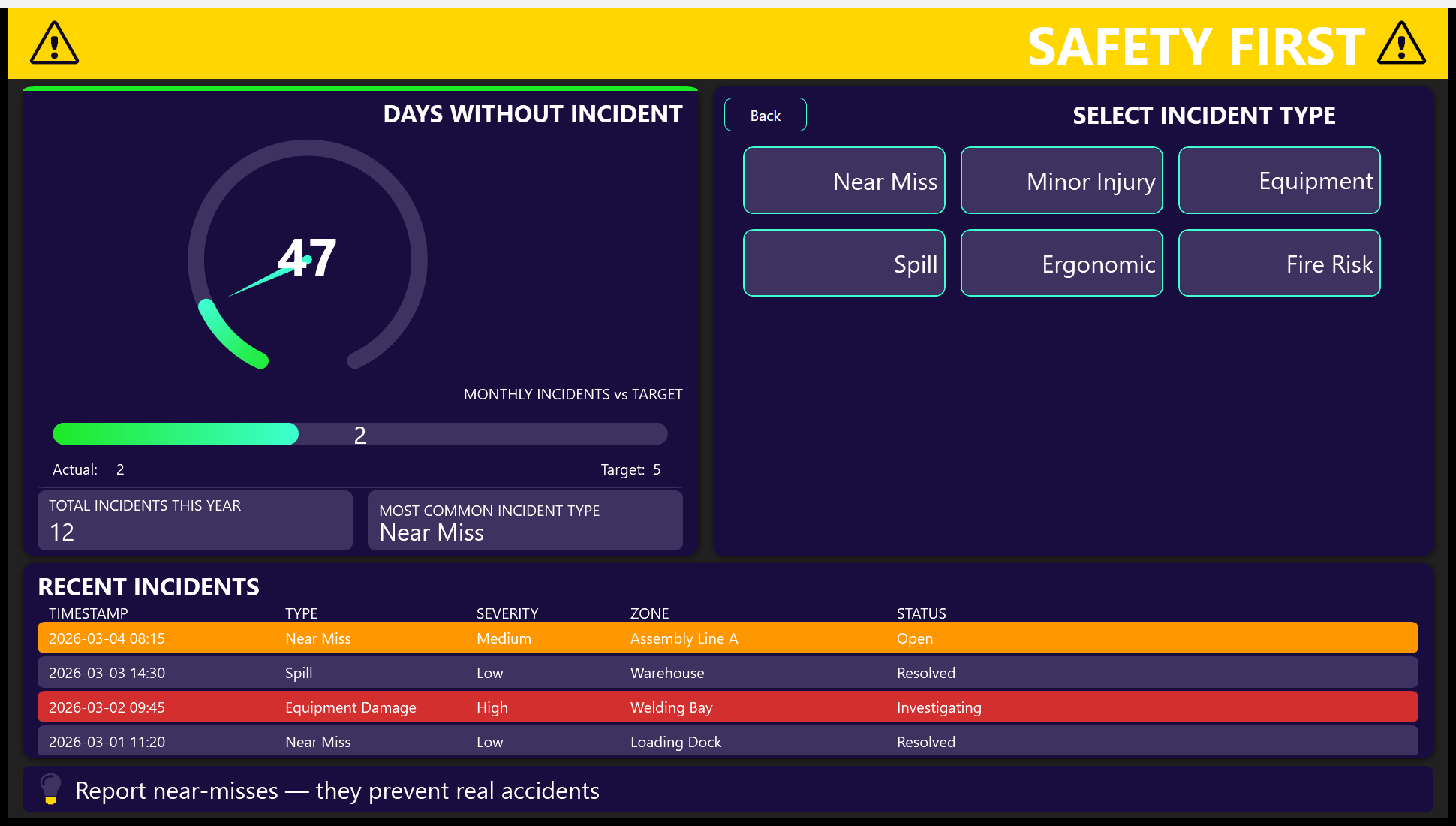Click the TOTAL INCIDENTS THIS YEAR card
This screenshot has width=1456, height=826.
[x=194, y=520]
